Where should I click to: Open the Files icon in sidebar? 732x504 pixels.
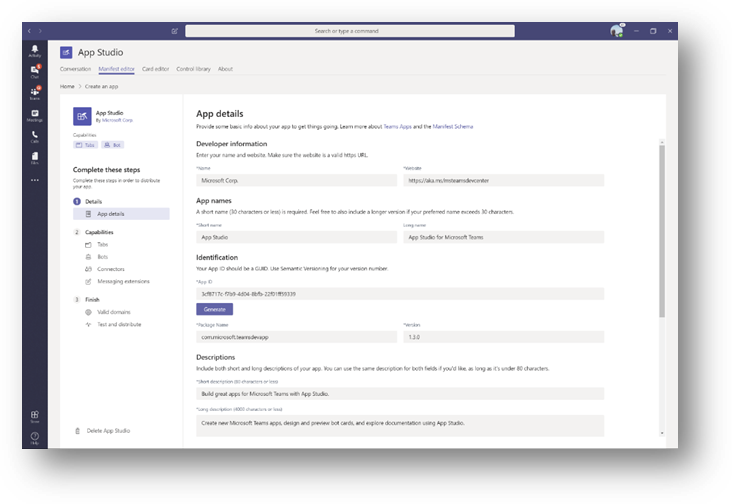35,158
